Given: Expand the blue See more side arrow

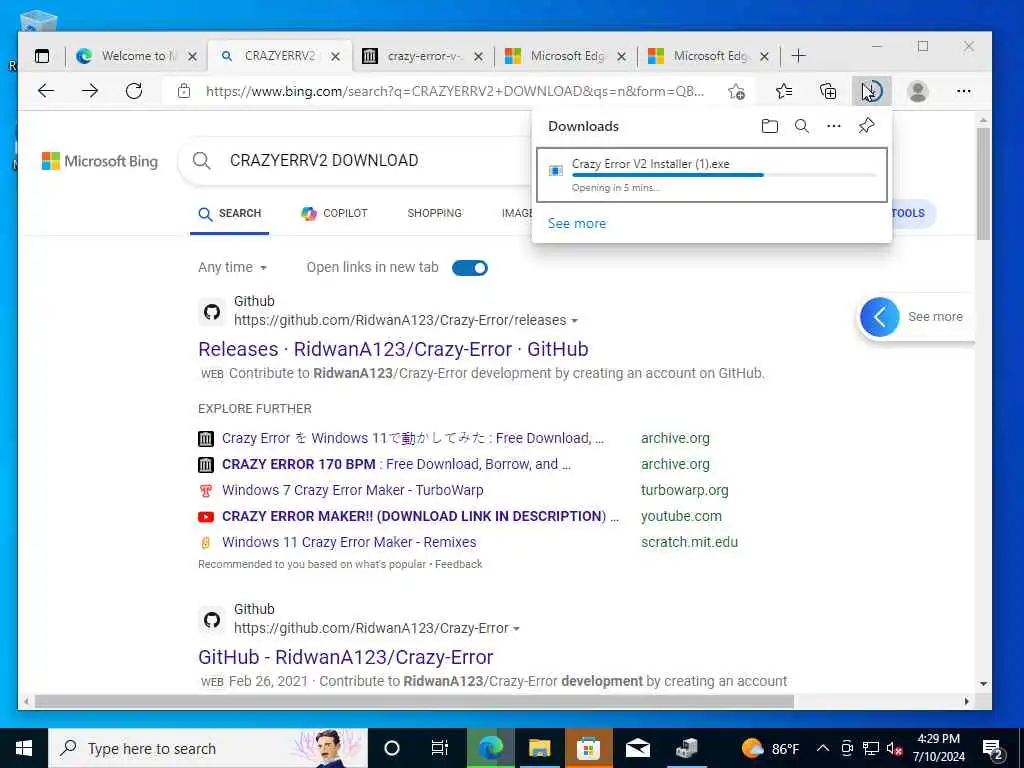Looking at the screenshot, I should pos(880,317).
